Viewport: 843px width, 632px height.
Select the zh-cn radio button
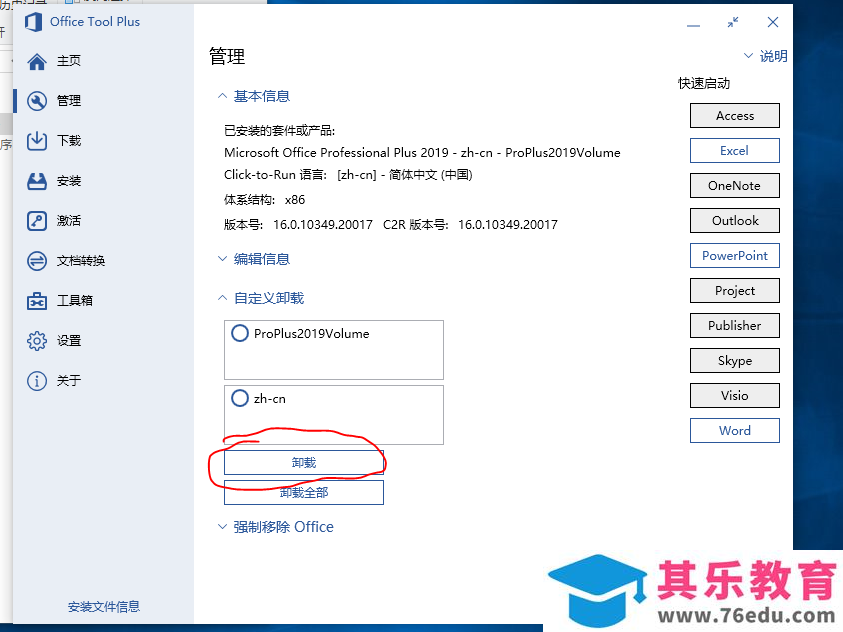tap(240, 398)
